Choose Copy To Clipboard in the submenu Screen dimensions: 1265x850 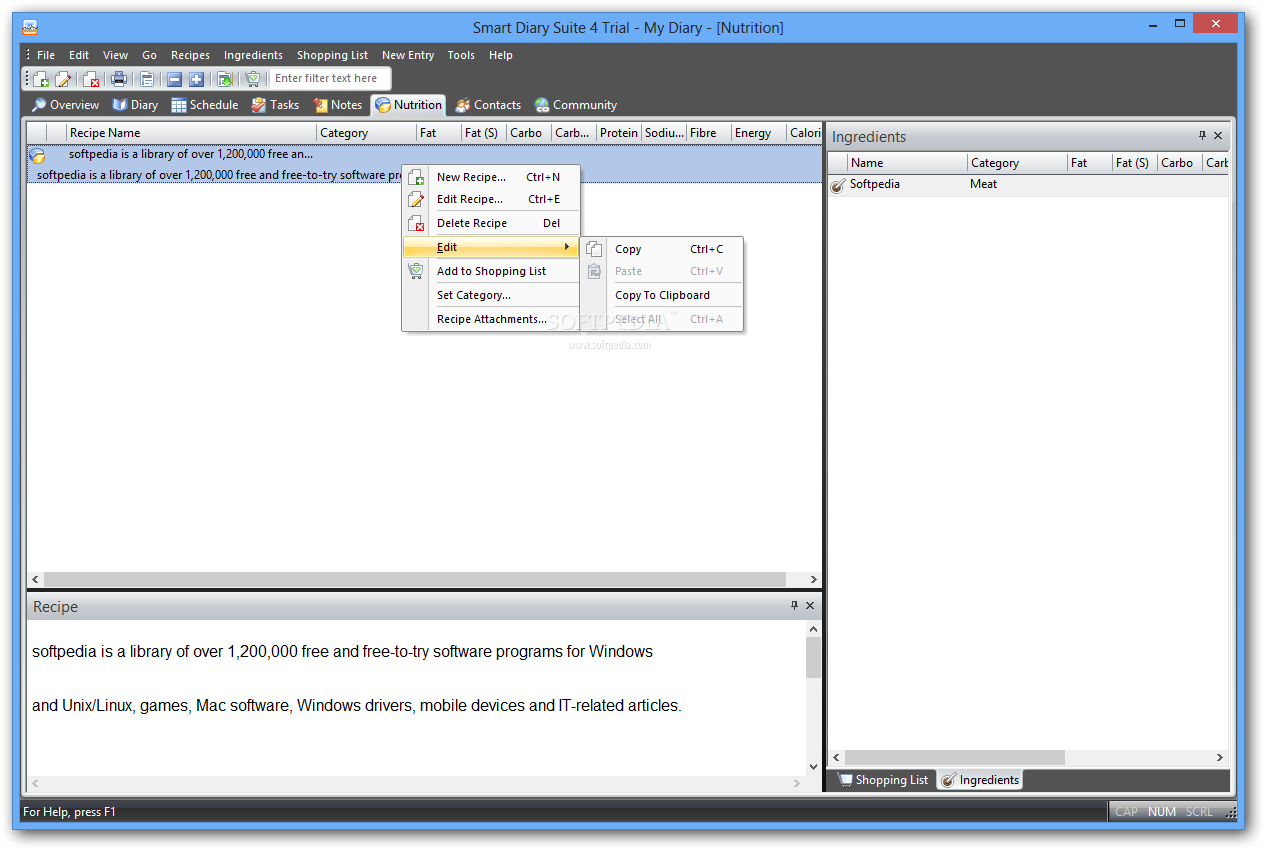click(662, 295)
